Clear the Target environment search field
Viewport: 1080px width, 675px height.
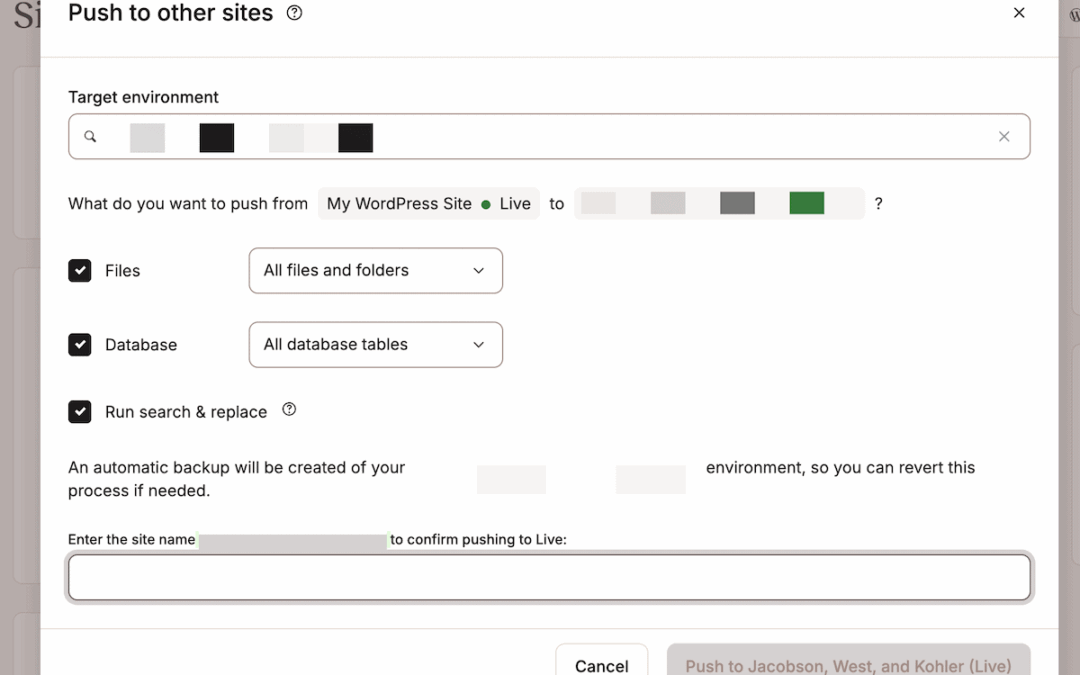(1004, 137)
